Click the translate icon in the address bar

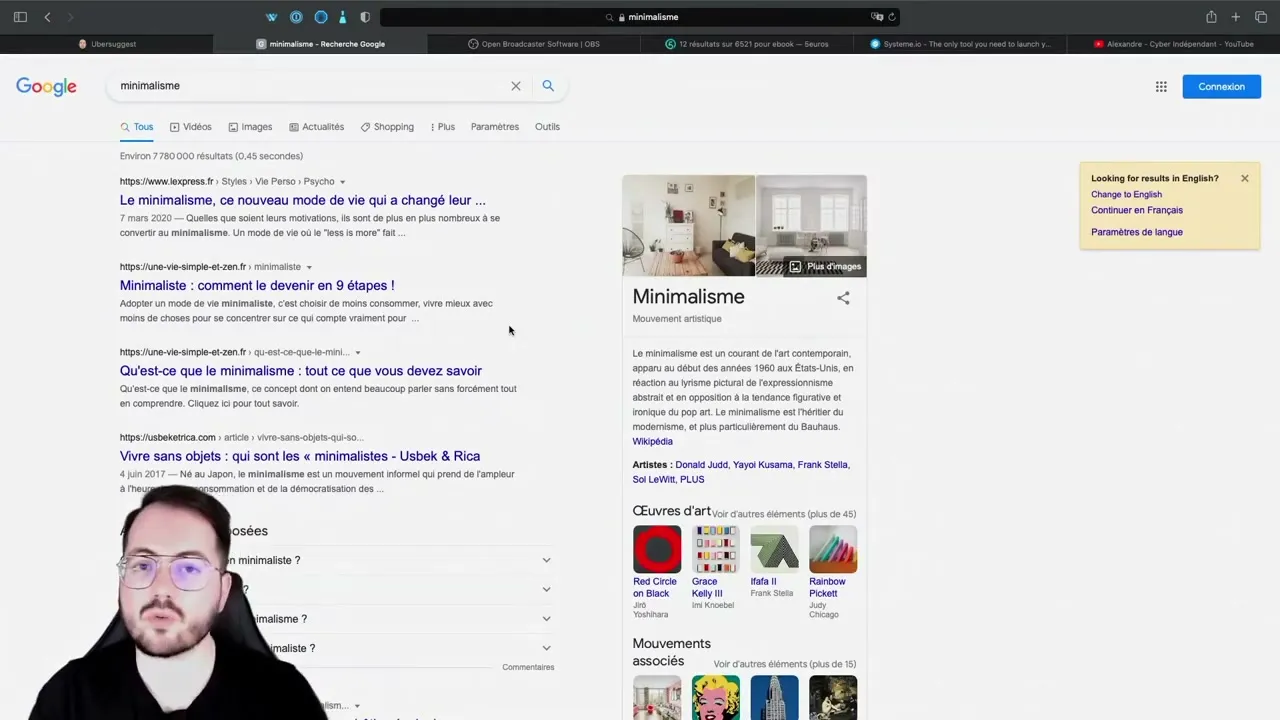(876, 17)
